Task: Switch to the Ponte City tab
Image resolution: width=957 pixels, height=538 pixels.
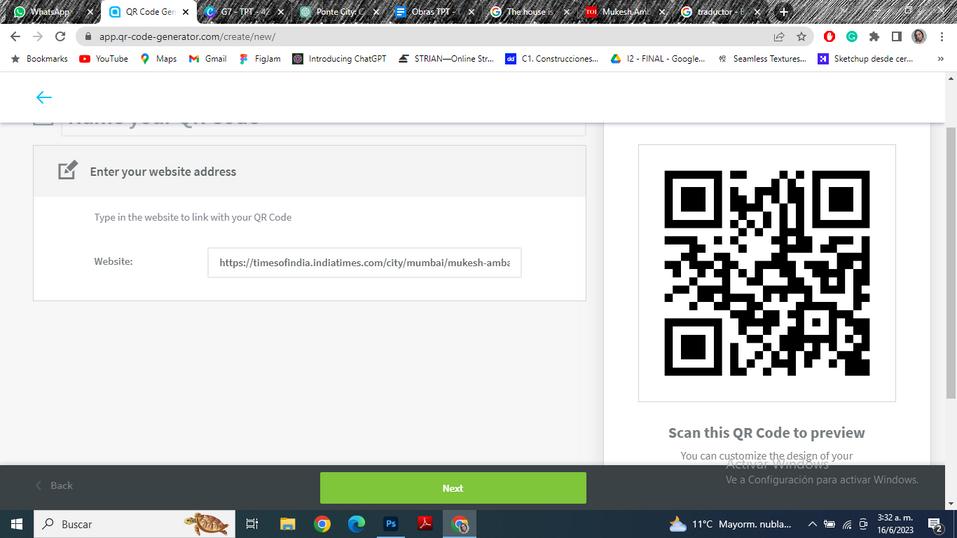Action: click(341, 12)
